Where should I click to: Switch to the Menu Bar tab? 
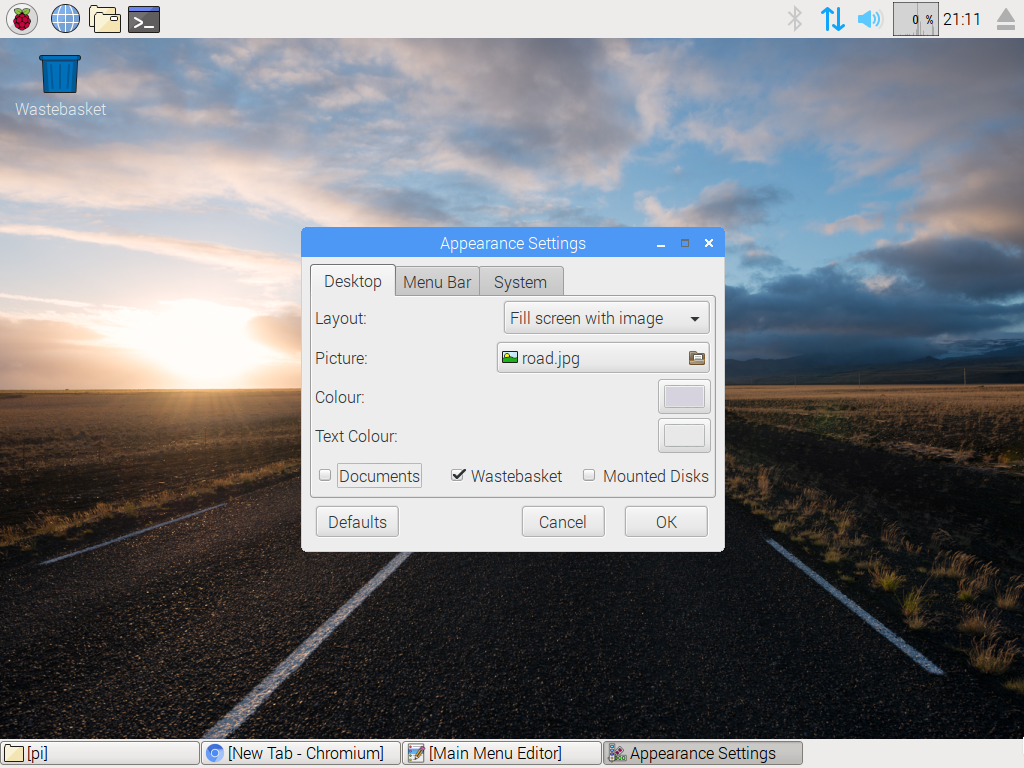[x=437, y=281]
